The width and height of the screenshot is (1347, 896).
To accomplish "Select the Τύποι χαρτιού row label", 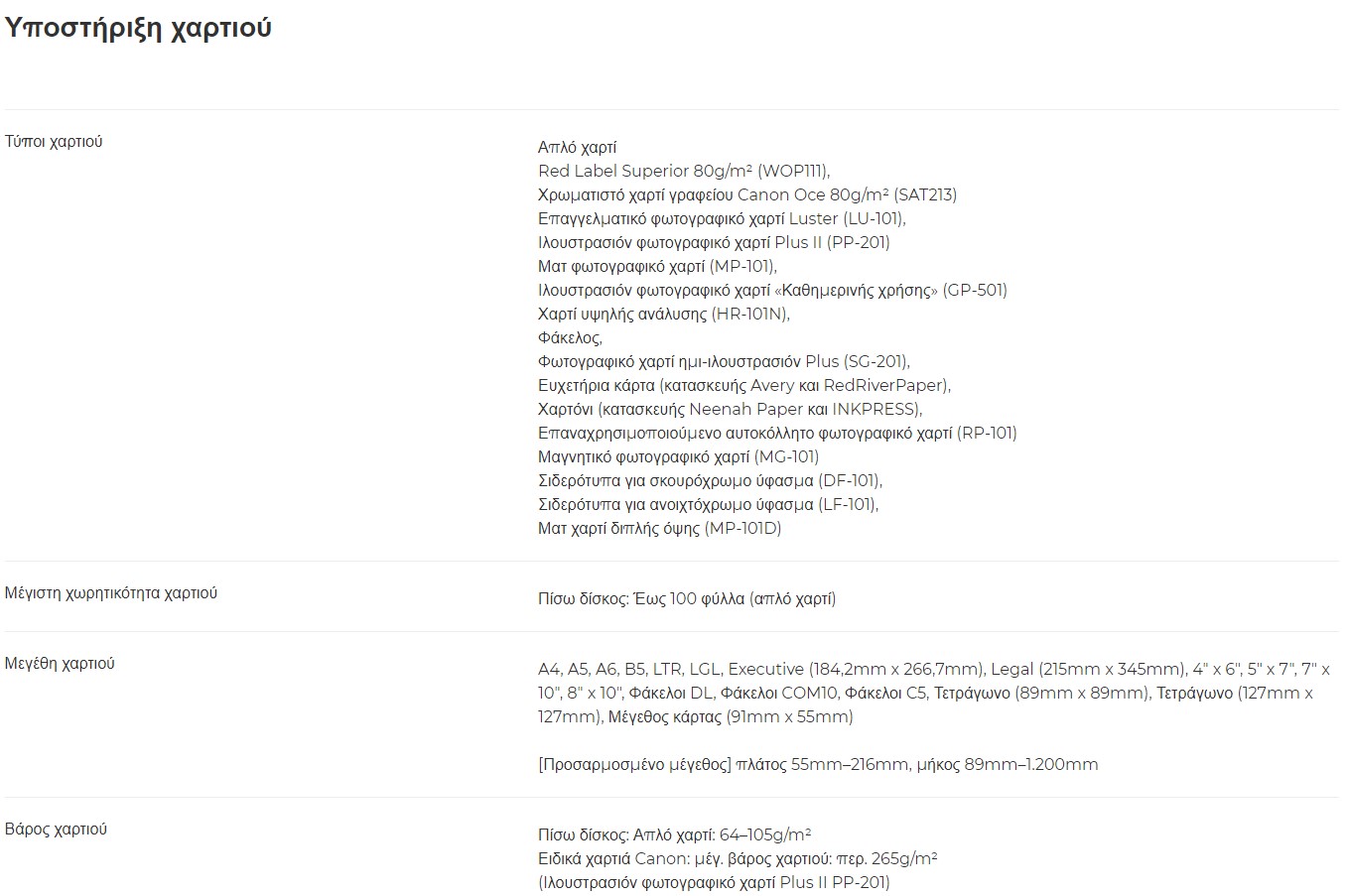I will (x=54, y=141).
